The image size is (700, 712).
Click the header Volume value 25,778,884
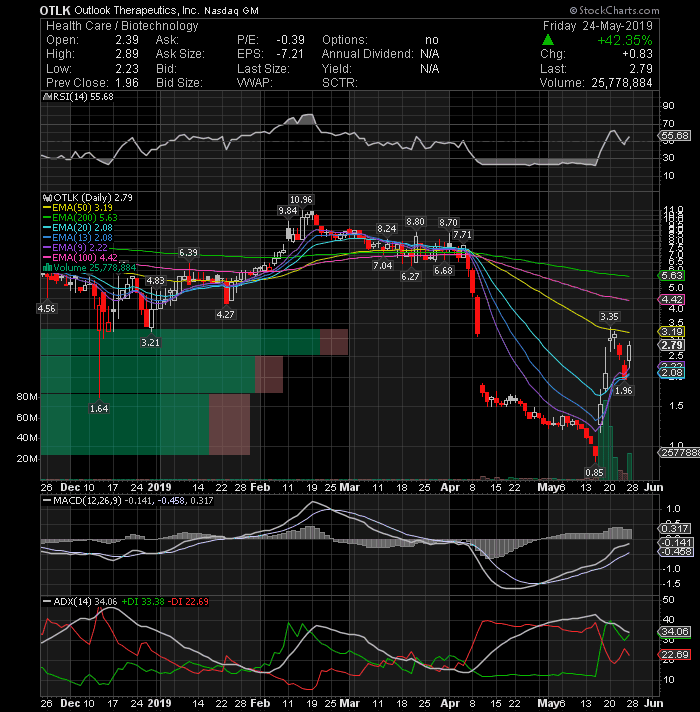pos(622,83)
